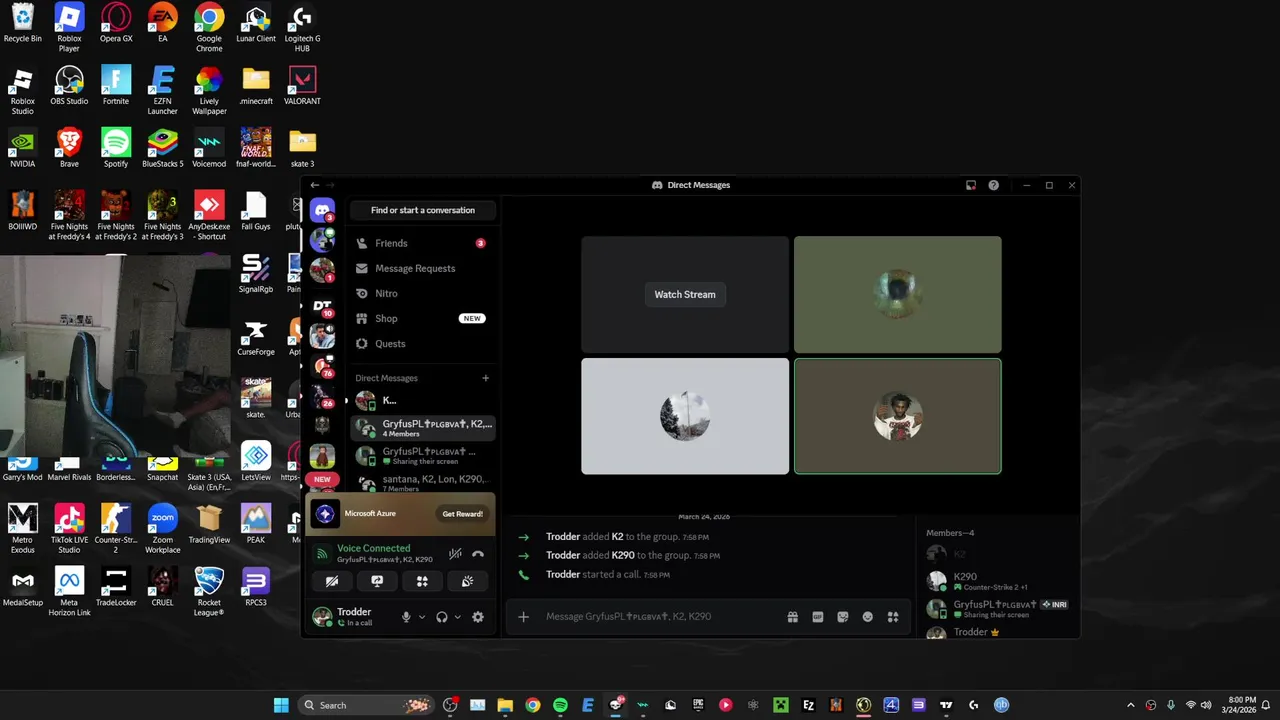Open the soundboard button in voice panel
The height and width of the screenshot is (720, 1280).
click(x=467, y=581)
